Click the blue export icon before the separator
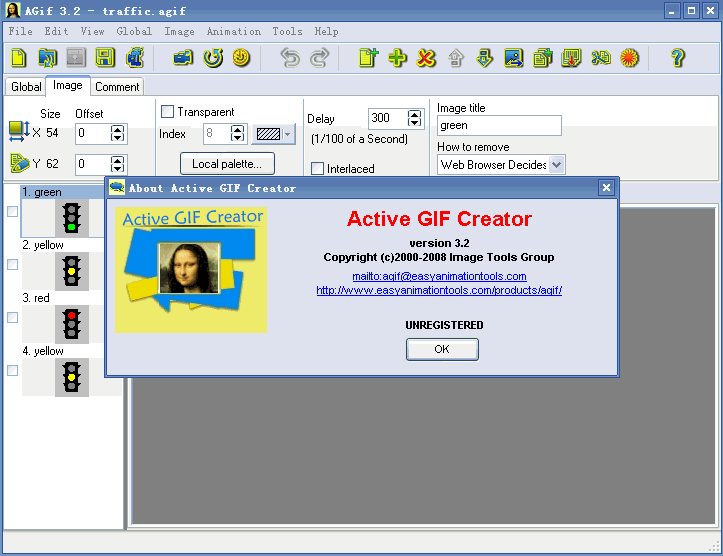This screenshot has height=556, width=723. point(135,58)
